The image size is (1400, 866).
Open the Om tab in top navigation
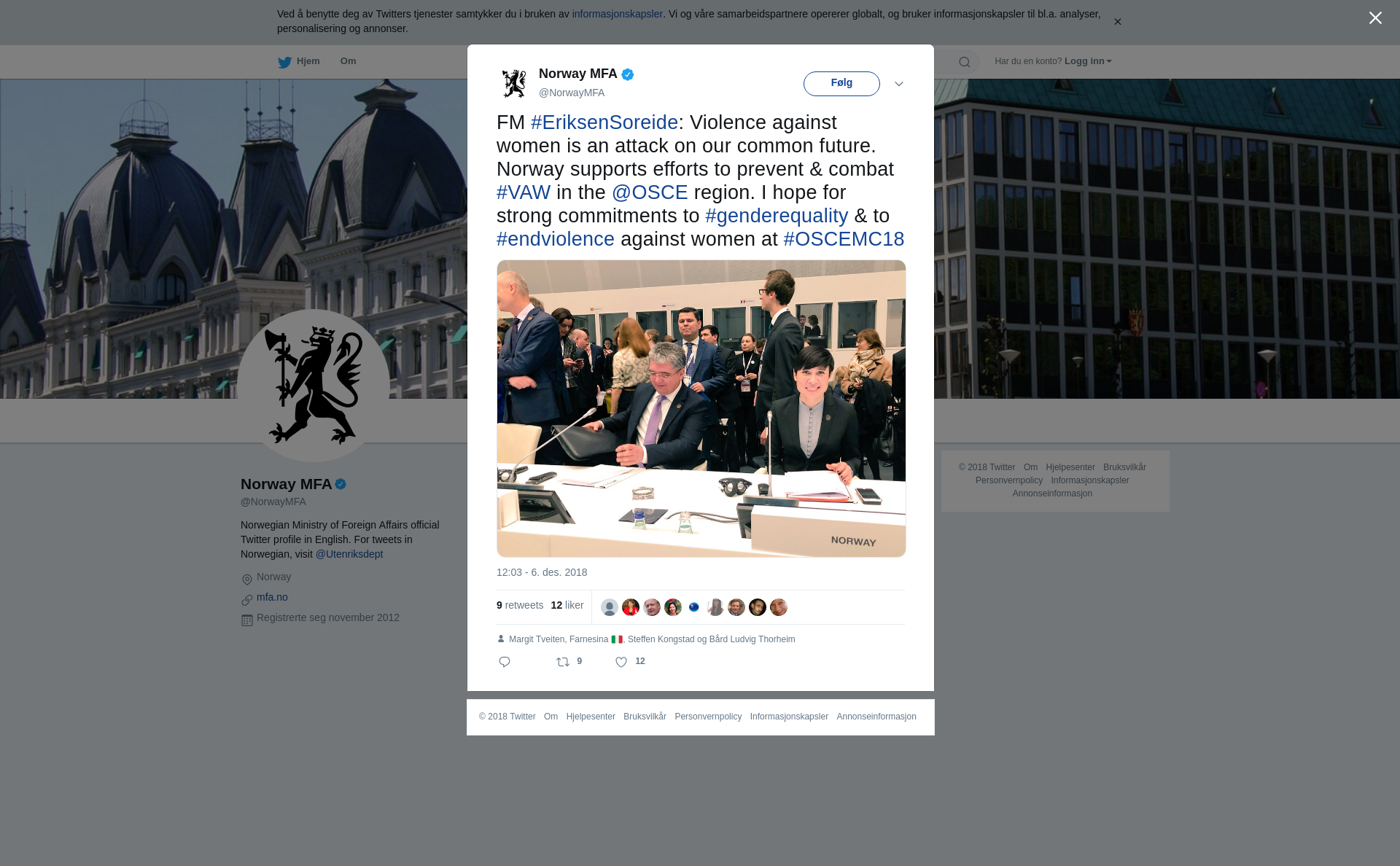348,61
